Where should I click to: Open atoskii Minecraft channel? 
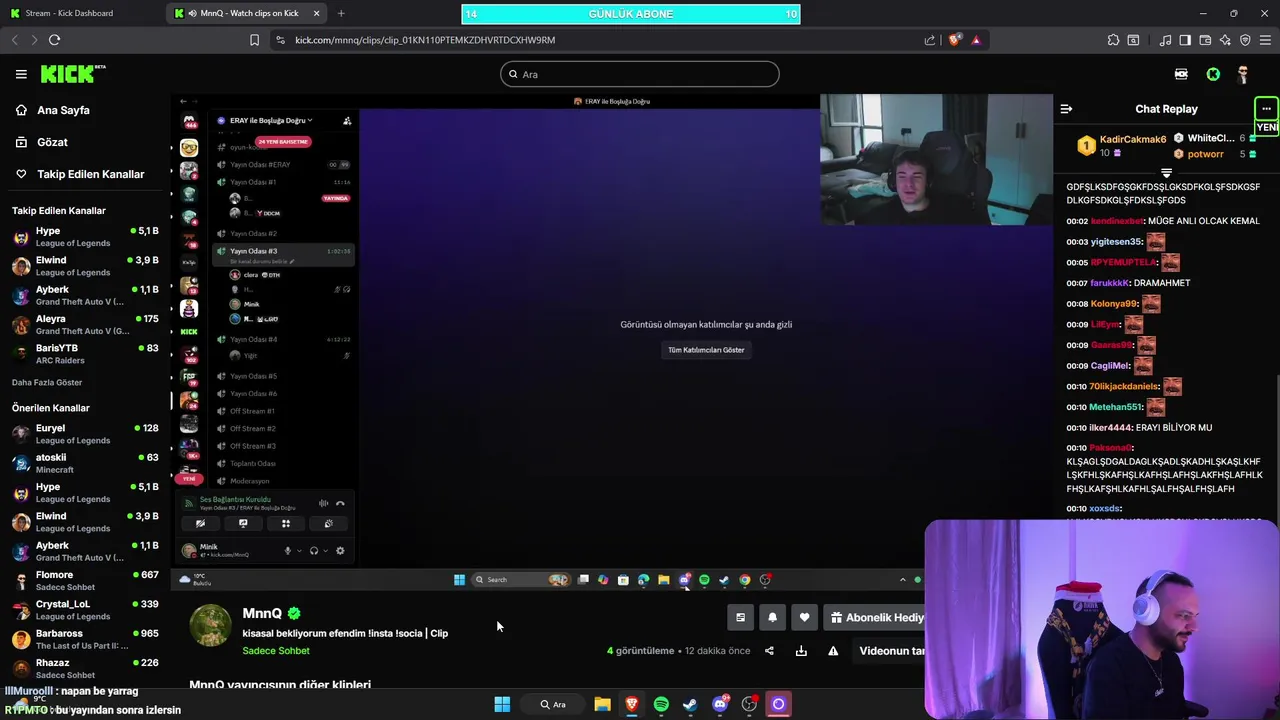click(85, 463)
